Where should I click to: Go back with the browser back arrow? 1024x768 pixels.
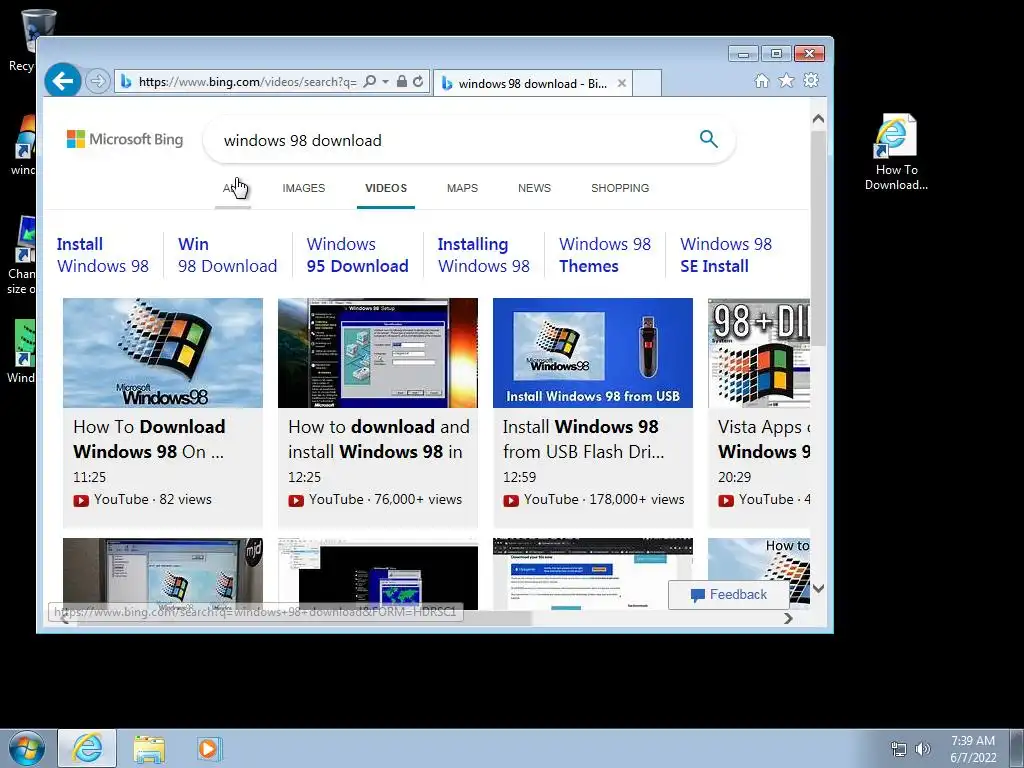pyautogui.click(x=63, y=81)
